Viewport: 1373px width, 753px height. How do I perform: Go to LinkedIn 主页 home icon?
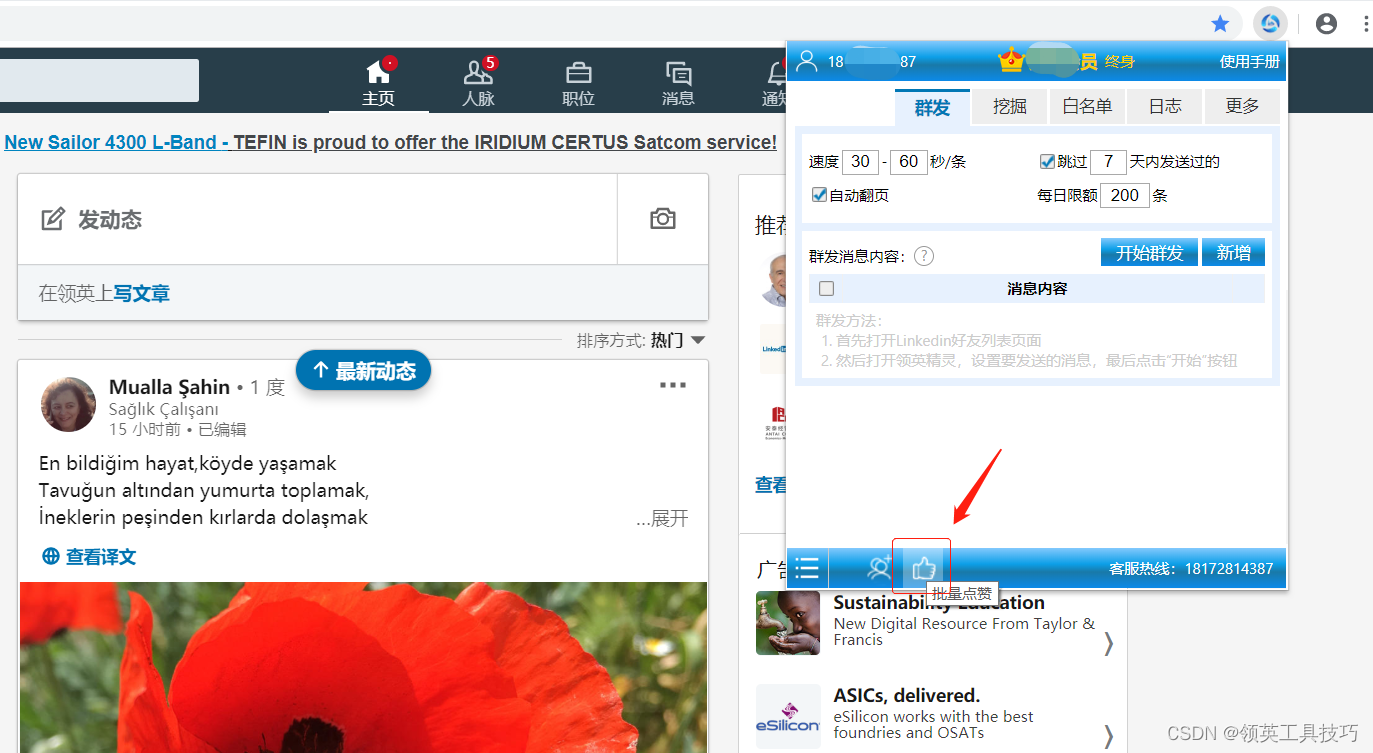click(x=379, y=72)
